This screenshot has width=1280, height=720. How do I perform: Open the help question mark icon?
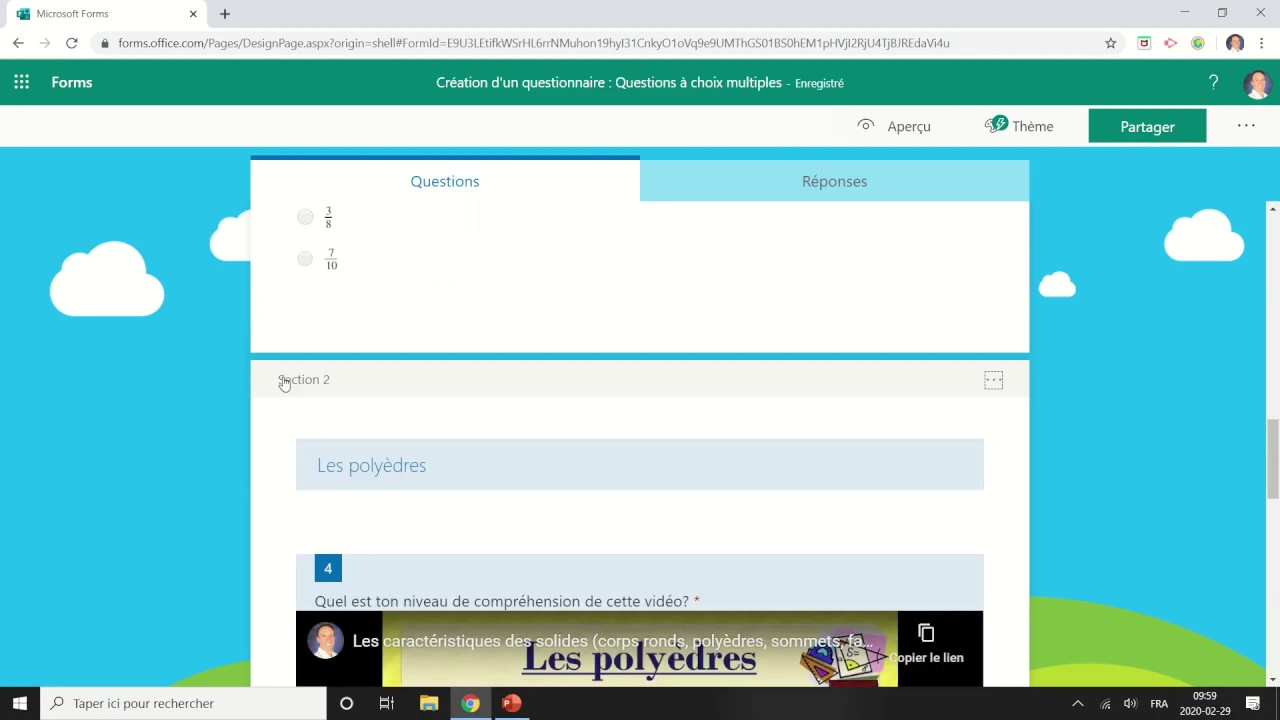pyautogui.click(x=1213, y=82)
